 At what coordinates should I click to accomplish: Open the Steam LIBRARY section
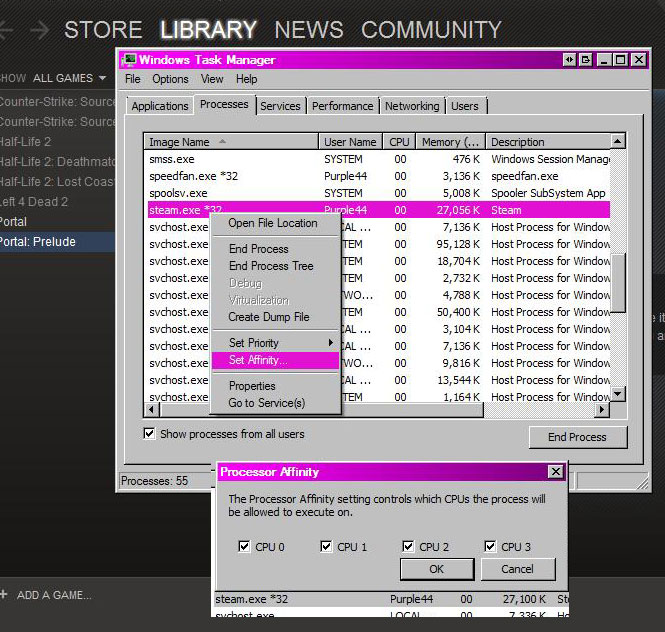pyautogui.click(x=208, y=30)
